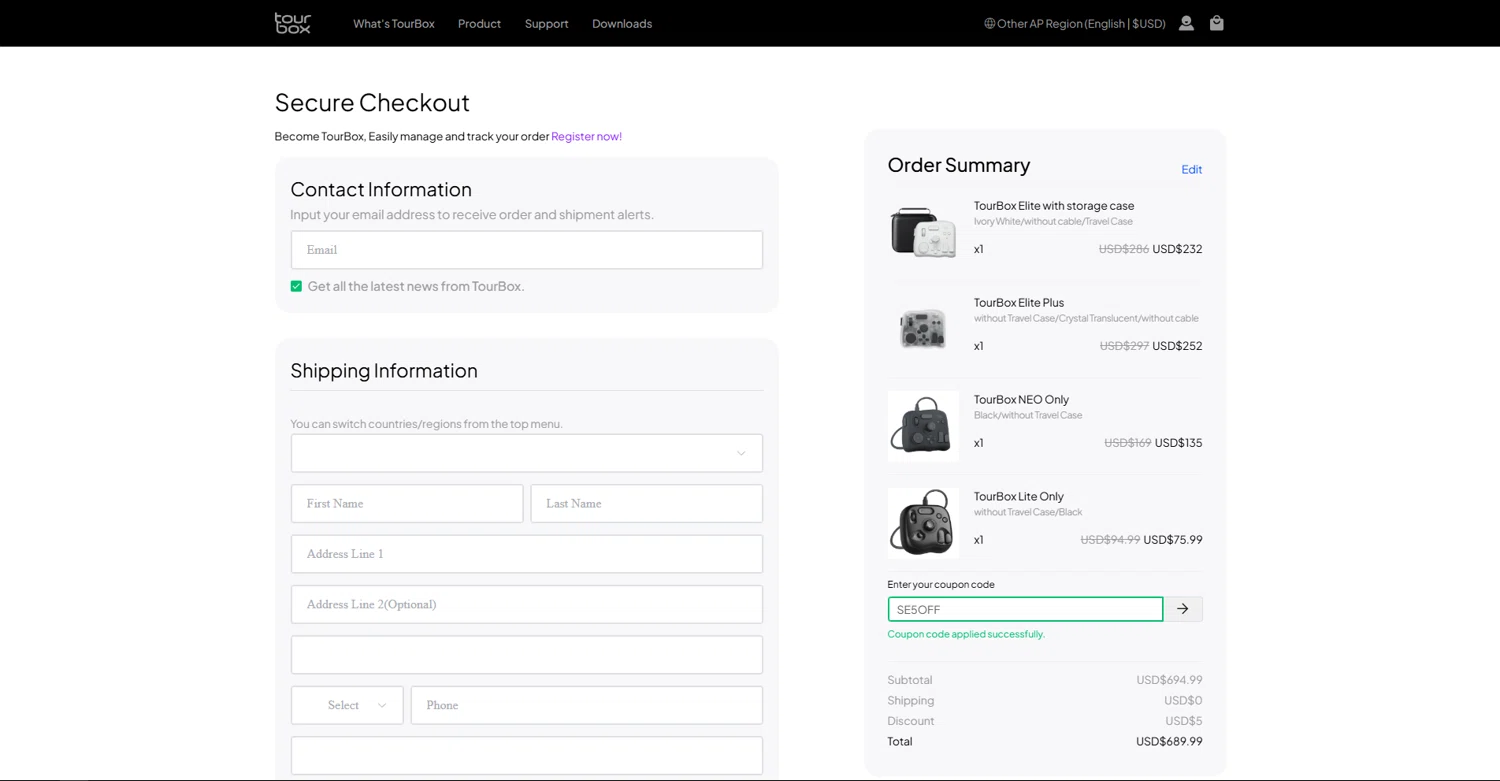Click the TourBox Elite Plus title
Viewport: 1500px width, 781px height.
tap(1019, 303)
